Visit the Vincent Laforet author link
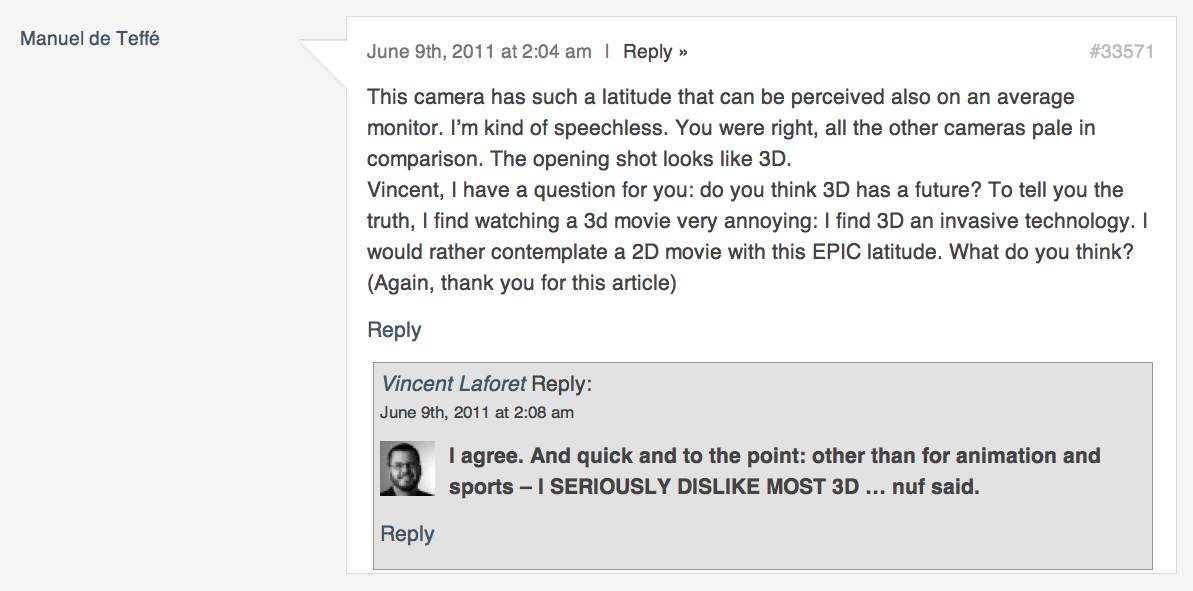Image resolution: width=1193 pixels, height=591 pixels. [x=453, y=384]
